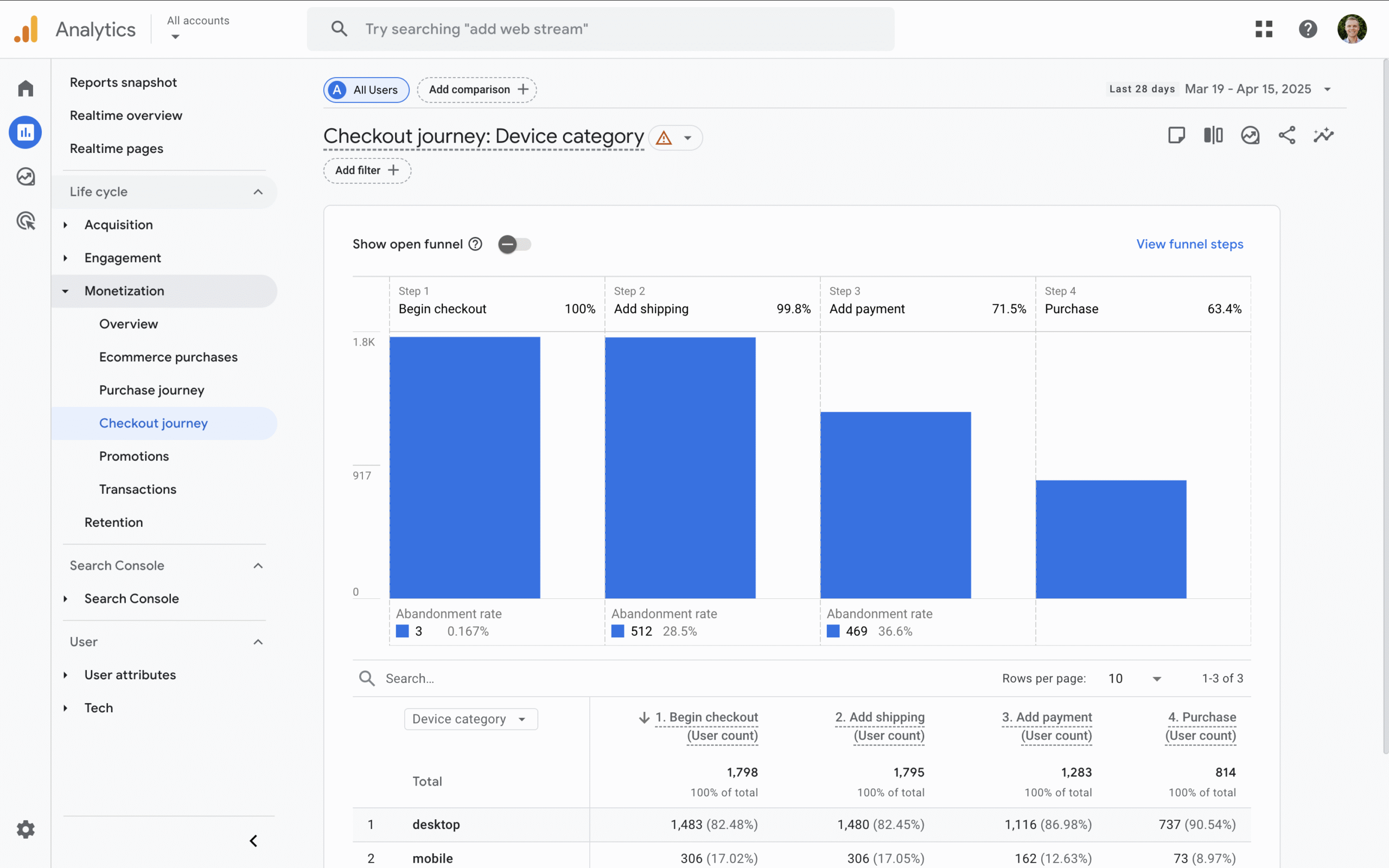Open the Insights sparkline icon
The image size is (1389, 868).
tap(1323, 136)
